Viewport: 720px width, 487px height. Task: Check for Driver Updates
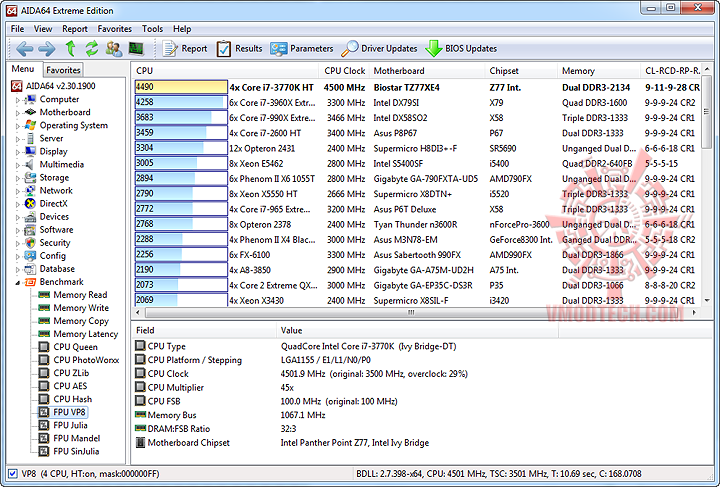pyautogui.click(x=379, y=49)
